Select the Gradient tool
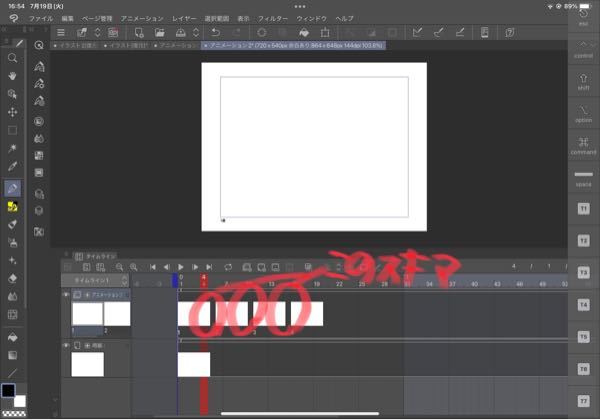 click(12, 355)
